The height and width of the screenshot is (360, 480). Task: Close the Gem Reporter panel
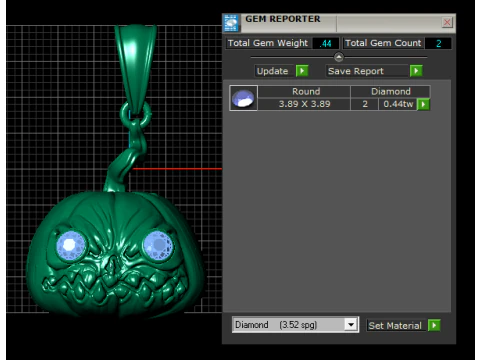coord(447,22)
